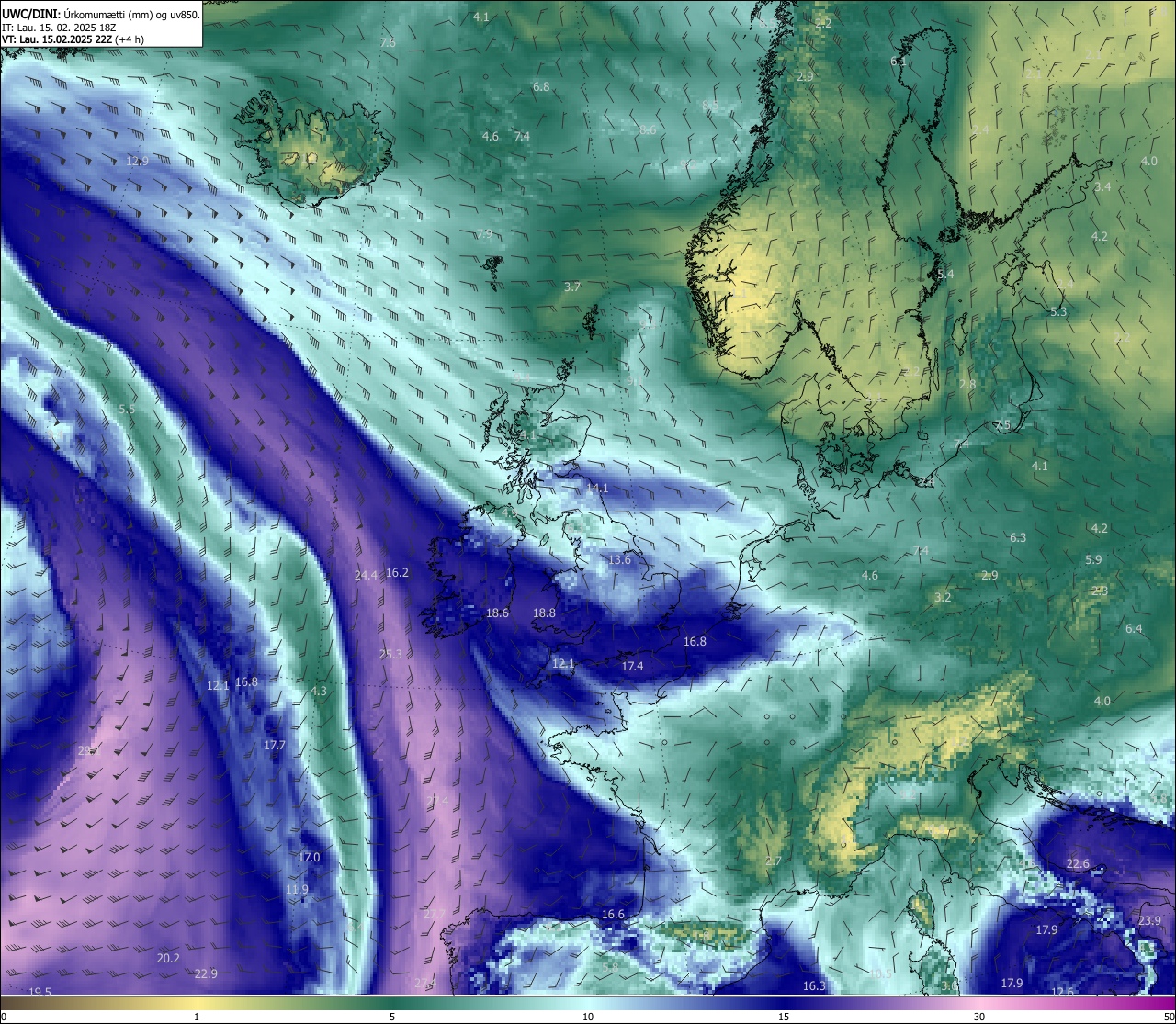Click the 17.4 value over the English Channel
The image size is (1176, 1024).
(632, 666)
